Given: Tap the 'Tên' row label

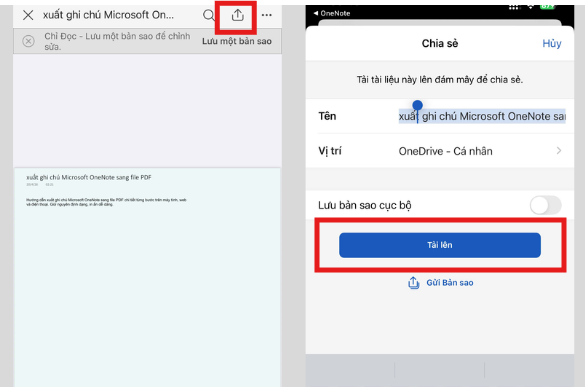Looking at the screenshot, I should 327,116.
